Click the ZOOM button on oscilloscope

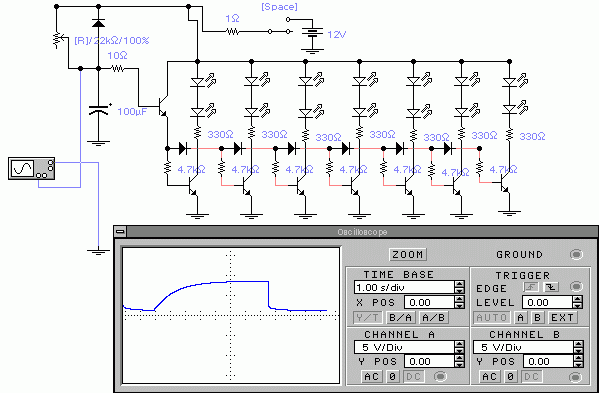408,254
